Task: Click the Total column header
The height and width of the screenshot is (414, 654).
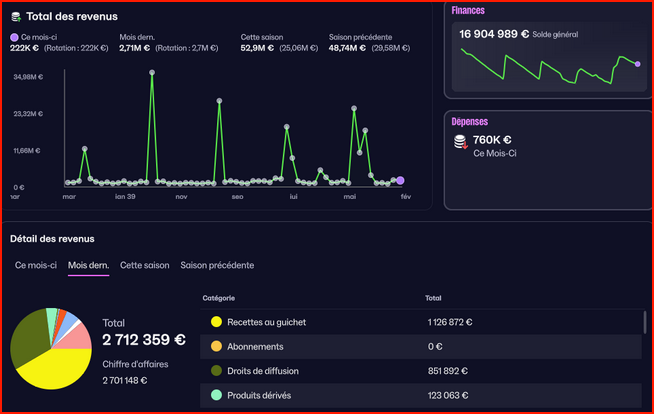Action: 433,298
